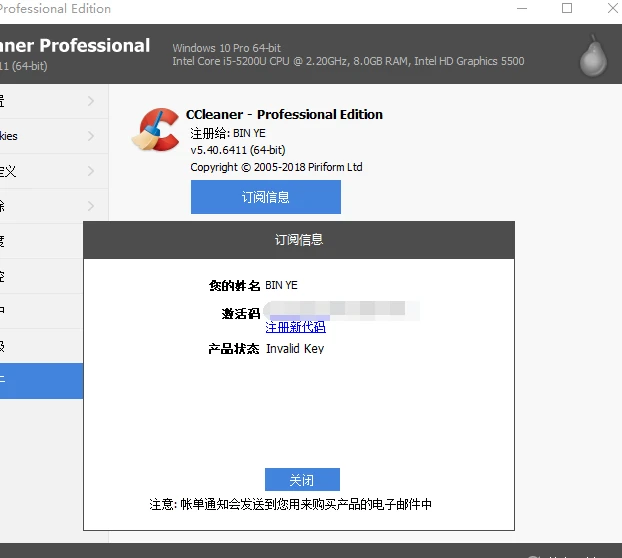Click the Intel Core i5-5200U hardware line
622x558 pixels.
[x=348, y=61]
